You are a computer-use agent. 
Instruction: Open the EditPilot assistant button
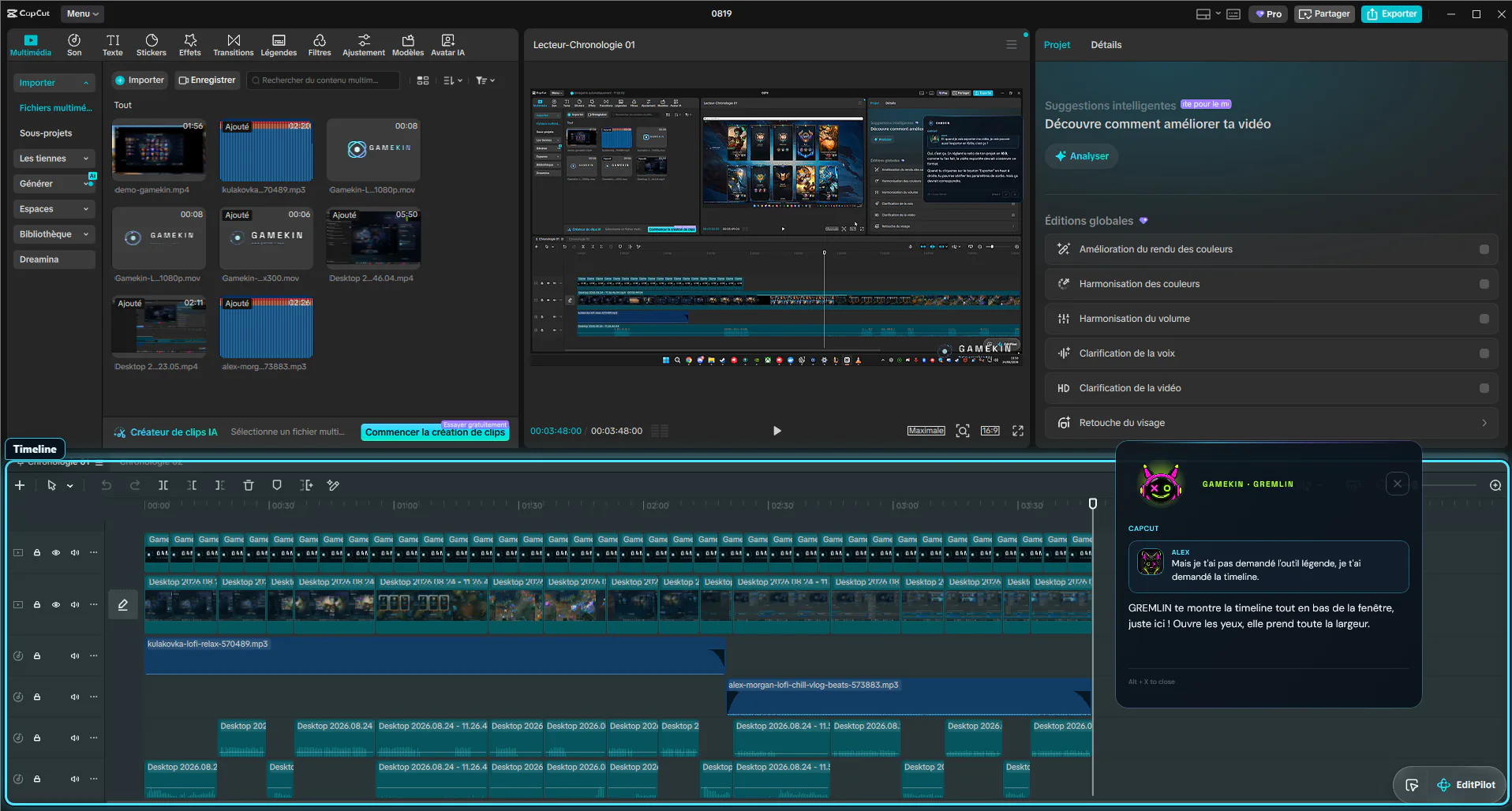click(1465, 785)
